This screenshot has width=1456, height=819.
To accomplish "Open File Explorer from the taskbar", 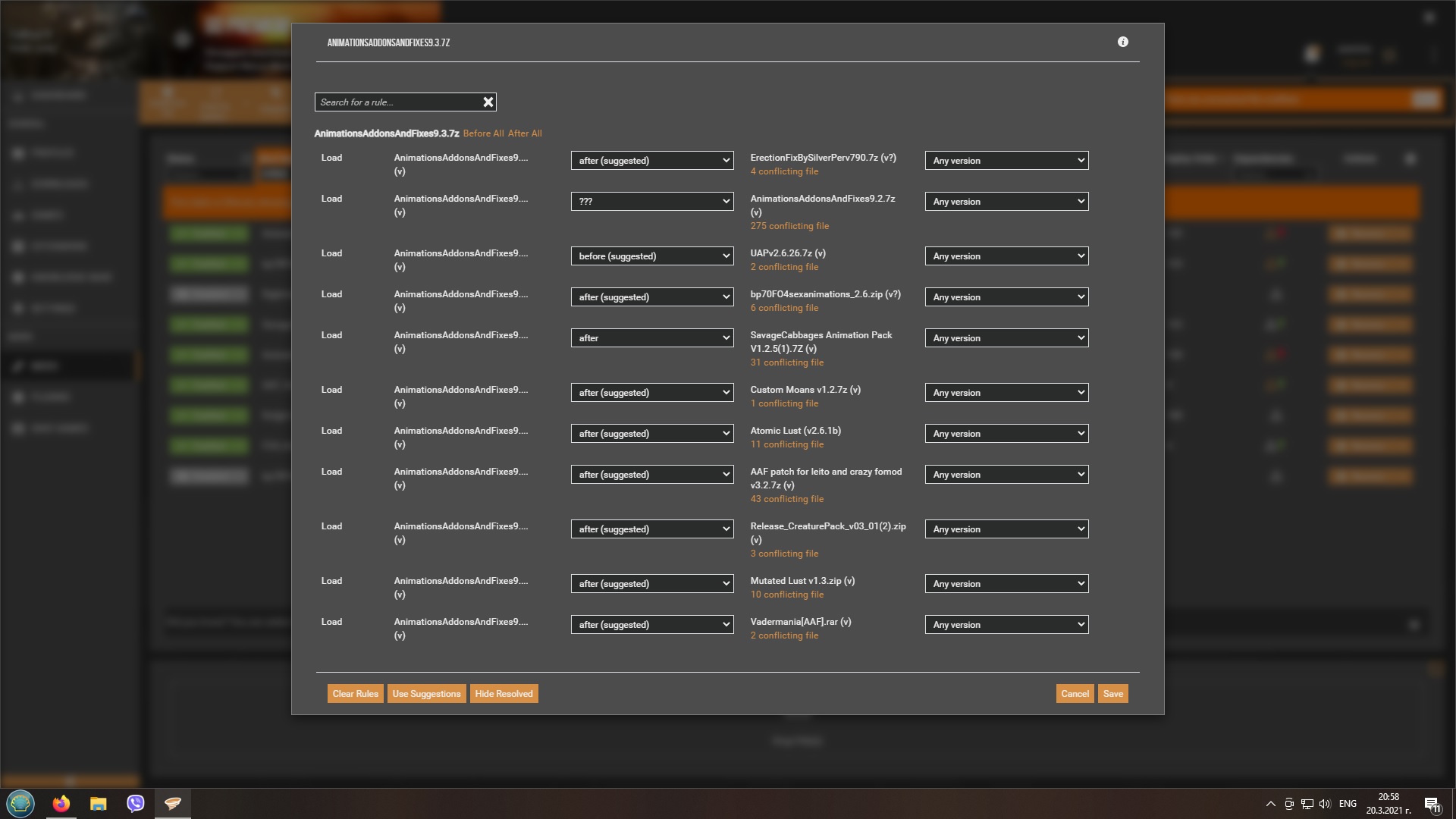I will tap(99, 804).
